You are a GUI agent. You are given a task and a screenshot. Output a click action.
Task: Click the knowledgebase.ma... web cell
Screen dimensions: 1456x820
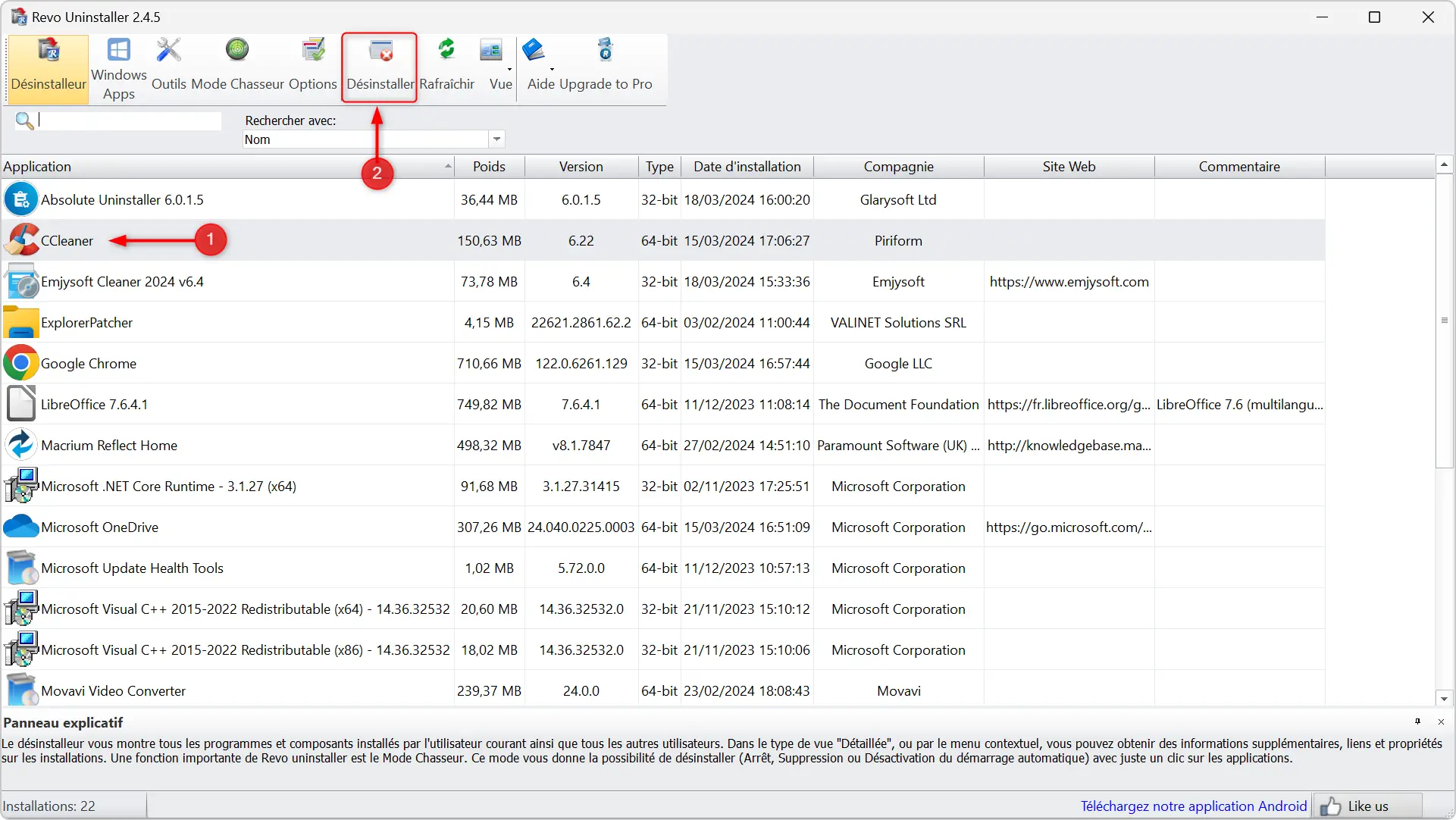(1069, 446)
